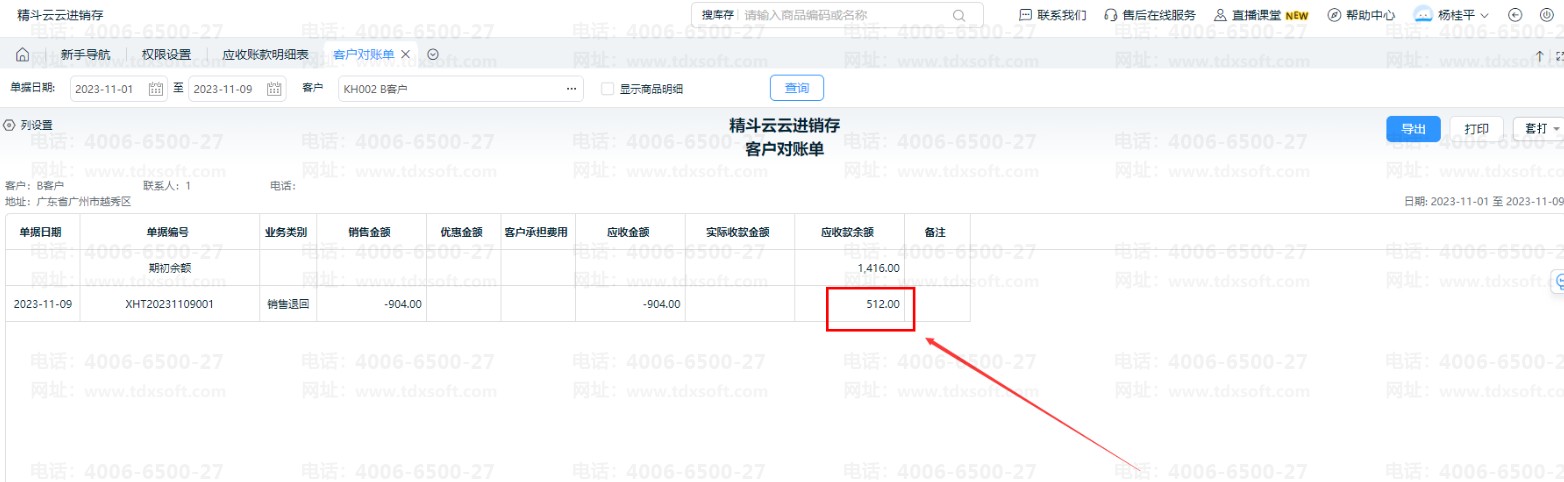Open 售后在线服务 headset support
The width and height of the screenshot is (1564, 482).
[x=1149, y=15]
